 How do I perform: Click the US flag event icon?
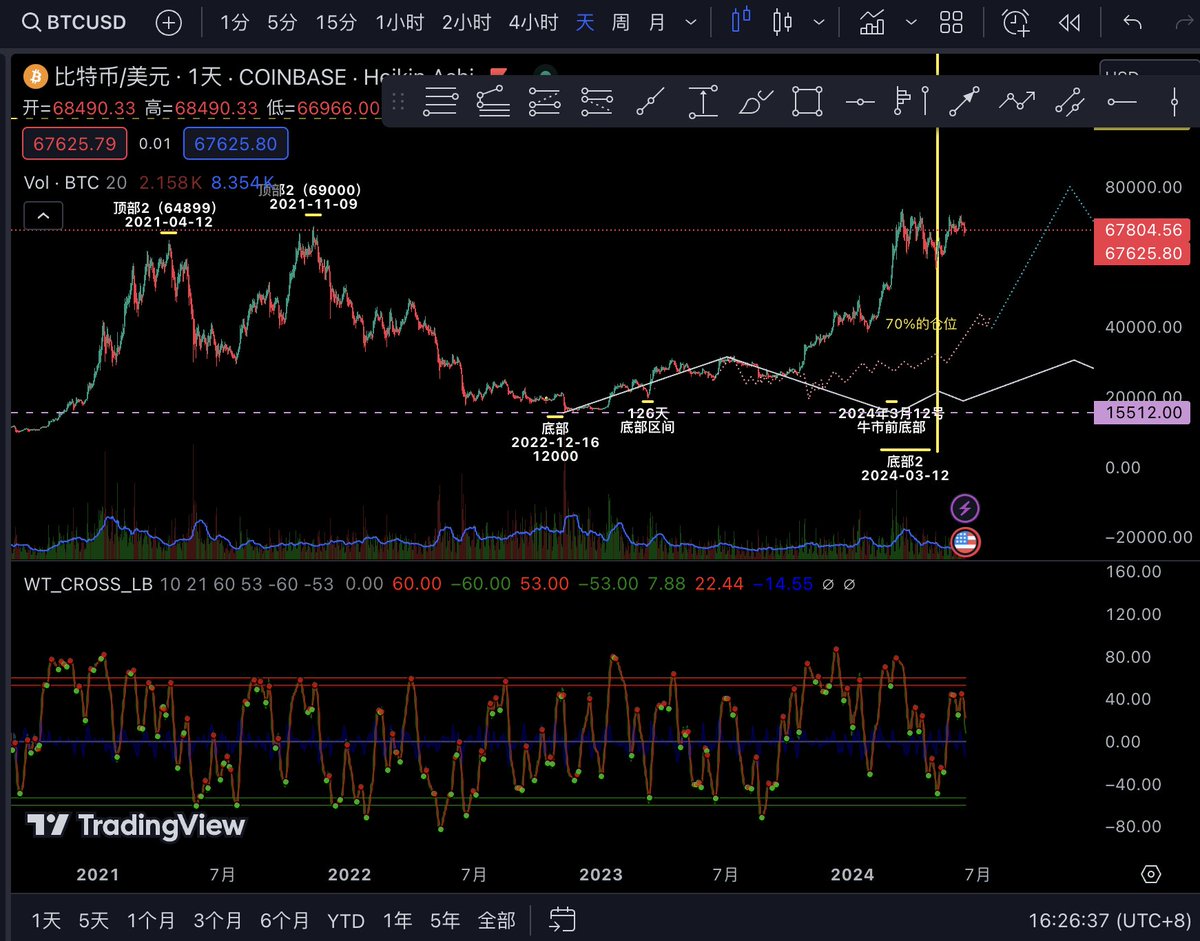(x=965, y=542)
